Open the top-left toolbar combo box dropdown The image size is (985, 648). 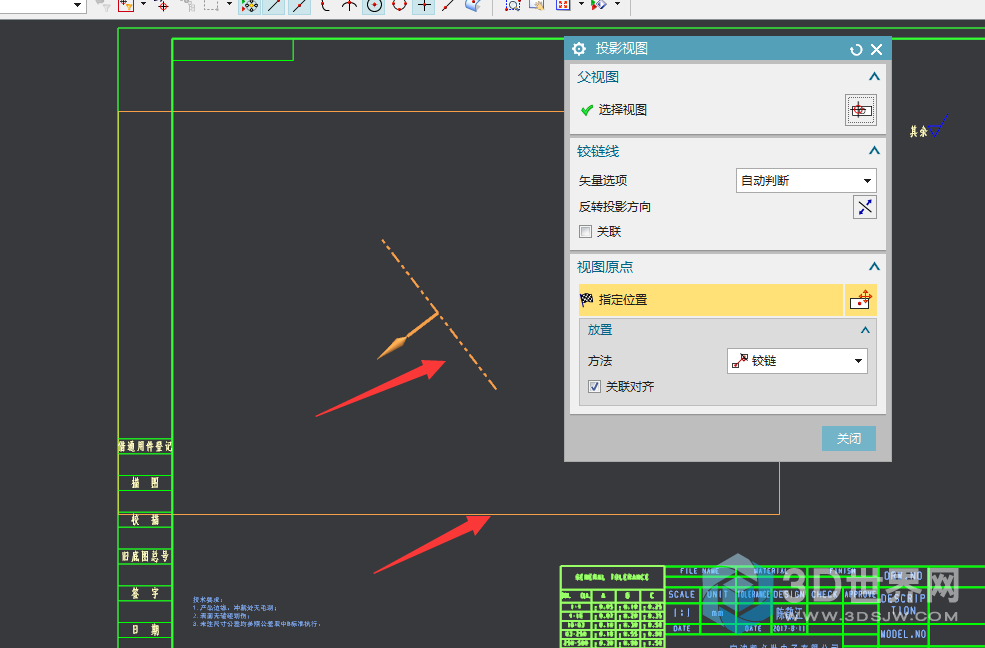77,5
